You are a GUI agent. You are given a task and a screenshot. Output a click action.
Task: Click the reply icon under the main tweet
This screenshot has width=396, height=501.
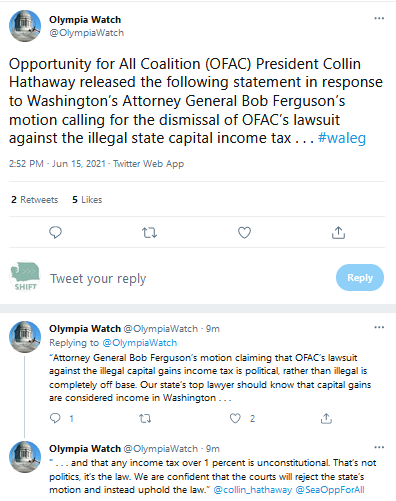tap(55, 232)
